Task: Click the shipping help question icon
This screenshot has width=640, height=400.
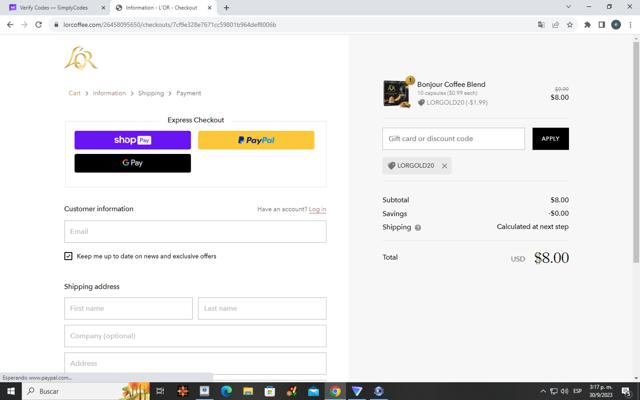Action: pos(418,228)
